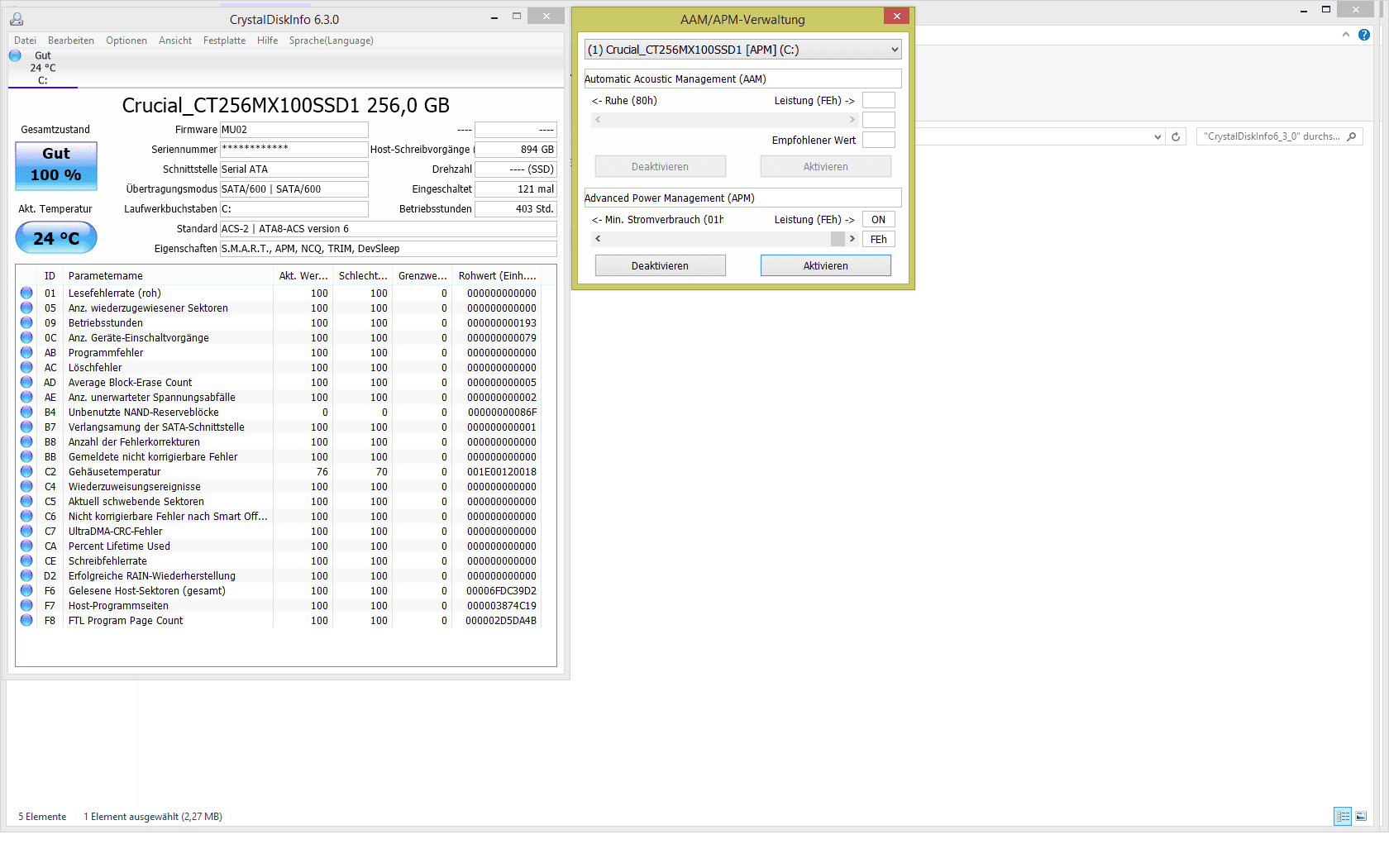Image resolution: width=1389 pixels, height=868 pixels.
Task: Switch Explorer to large icons view
Action: click(x=1361, y=816)
